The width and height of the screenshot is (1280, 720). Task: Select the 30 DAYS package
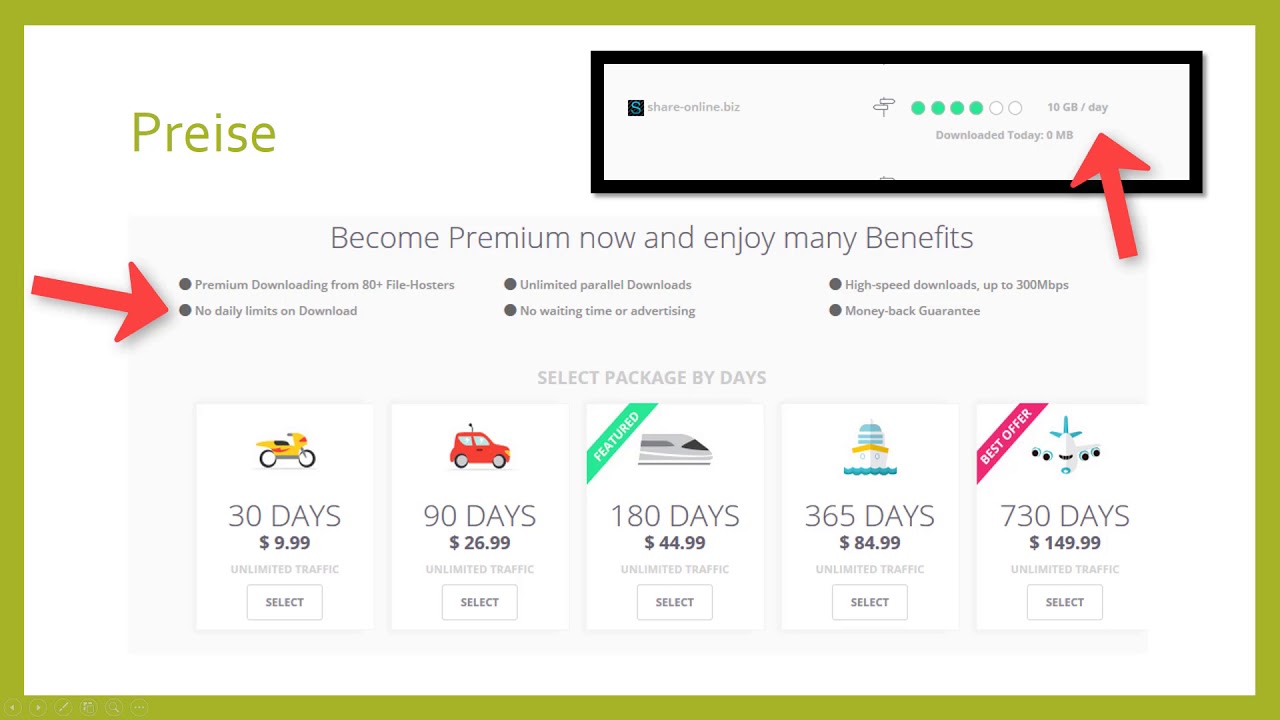pyautogui.click(x=285, y=602)
